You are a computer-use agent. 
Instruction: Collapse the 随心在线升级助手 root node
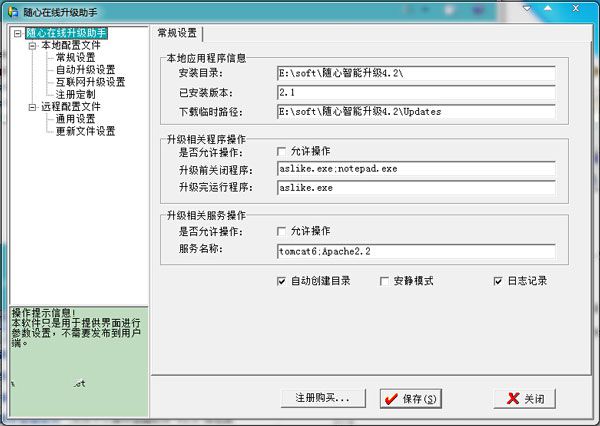(x=17, y=33)
